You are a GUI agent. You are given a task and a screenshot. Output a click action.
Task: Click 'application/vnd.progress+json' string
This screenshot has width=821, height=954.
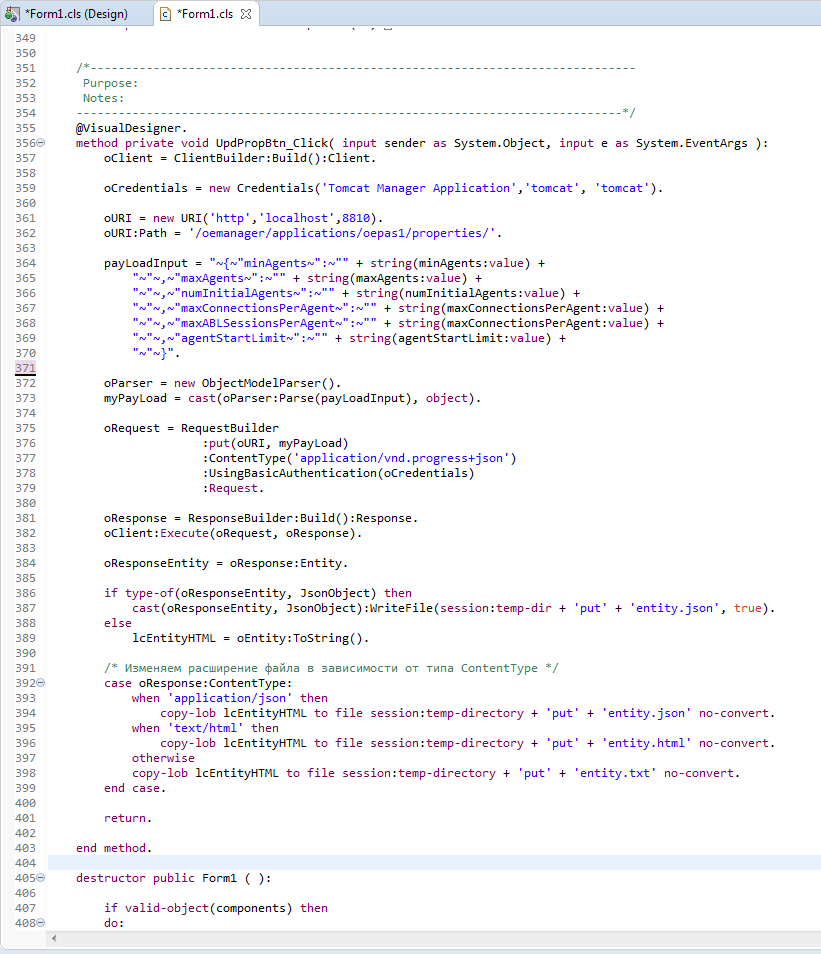[x=402, y=458]
